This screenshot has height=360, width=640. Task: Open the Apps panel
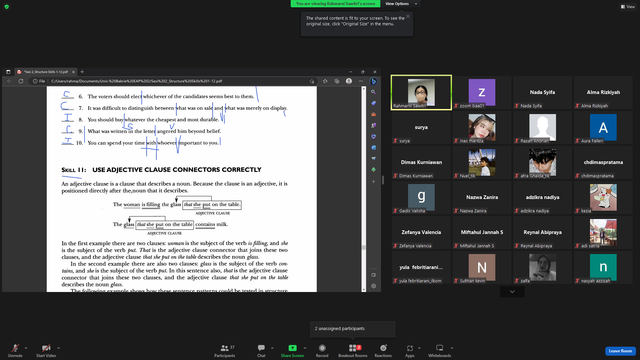point(410,350)
